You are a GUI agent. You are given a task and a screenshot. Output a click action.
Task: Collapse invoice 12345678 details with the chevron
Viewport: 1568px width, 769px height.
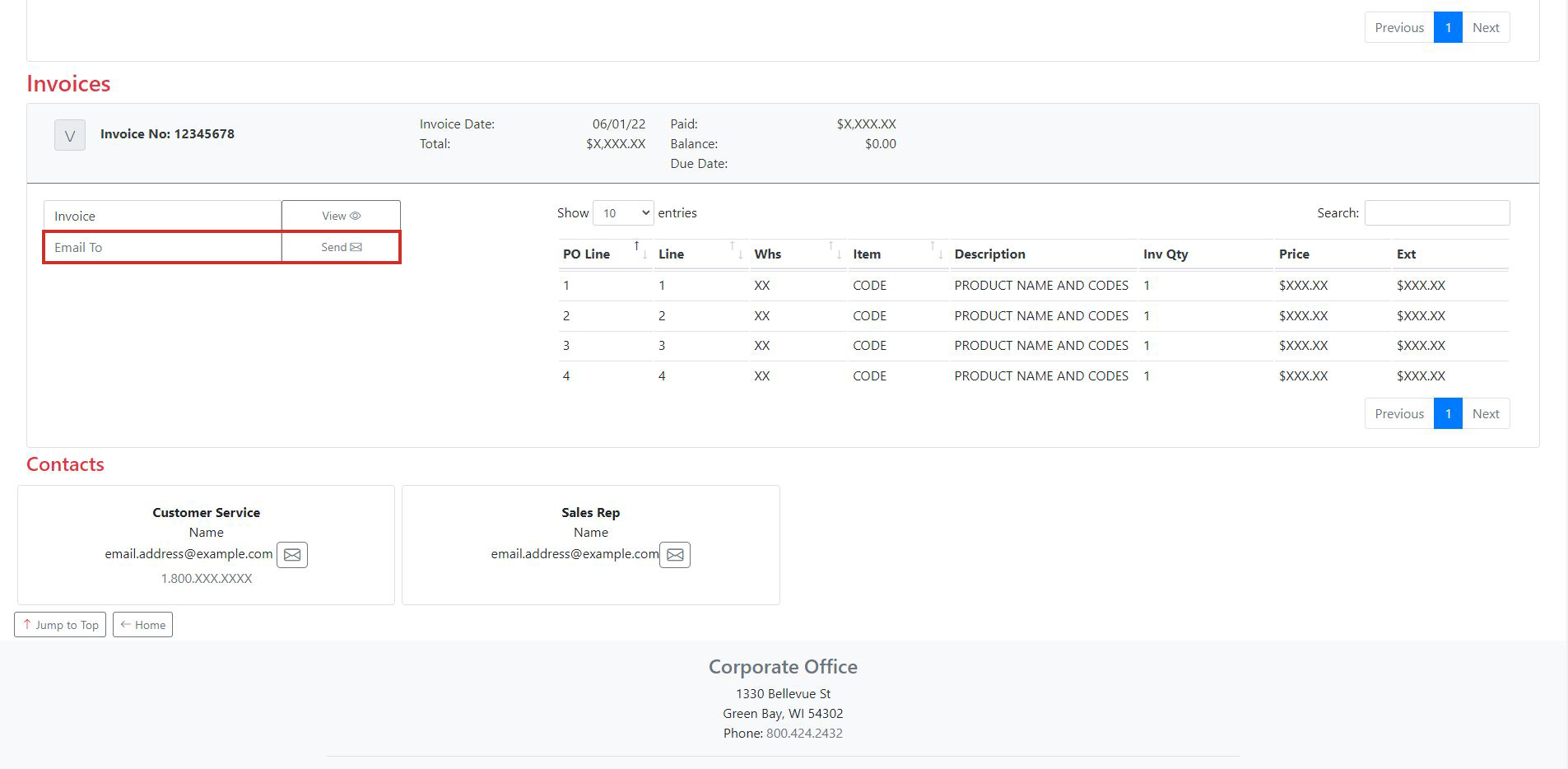click(x=69, y=134)
